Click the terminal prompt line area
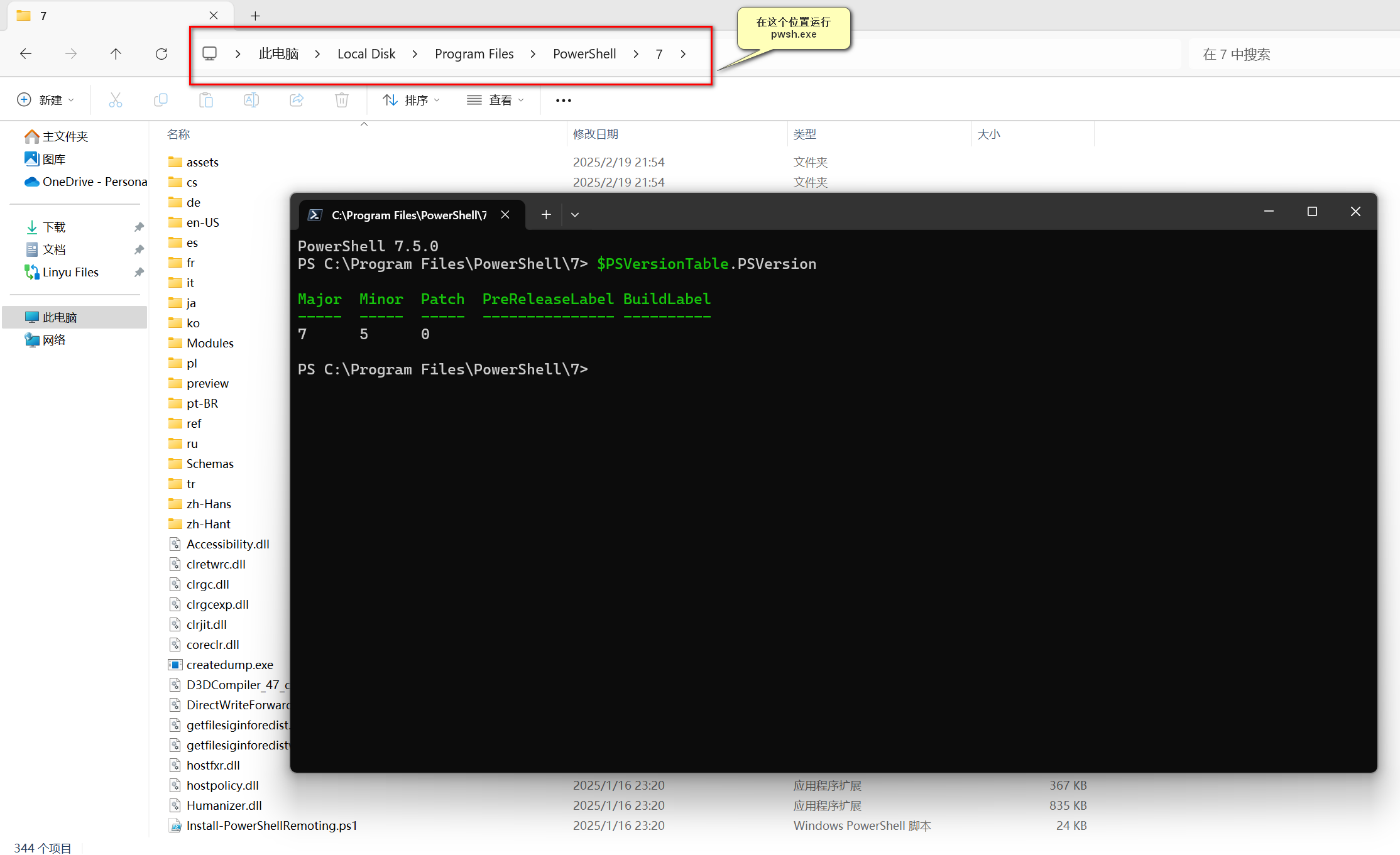Viewport: 1400px width, 855px height. (443, 369)
